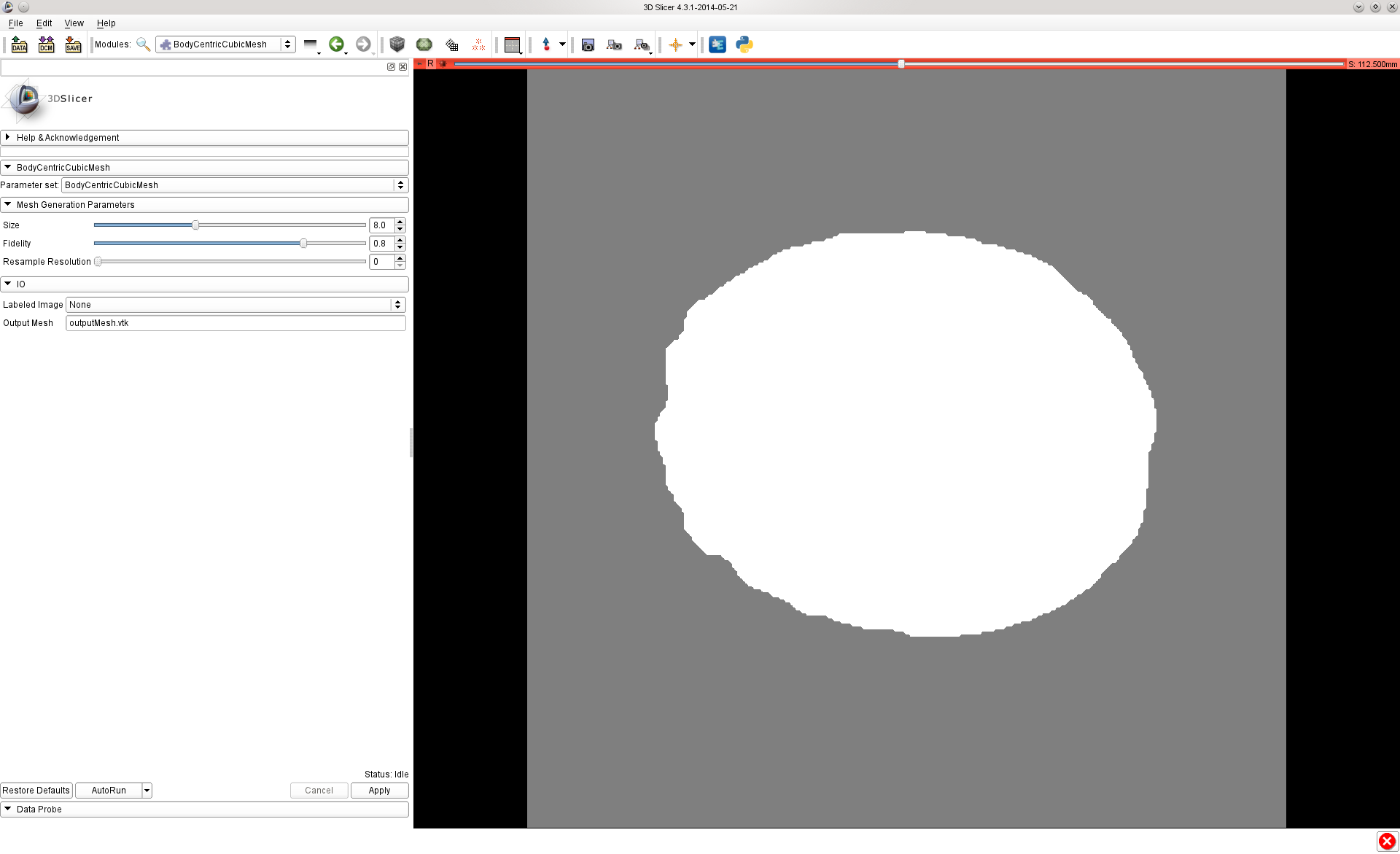Click the Load DATA icon
Viewport: 1400px width, 854px height.
pos(20,44)
